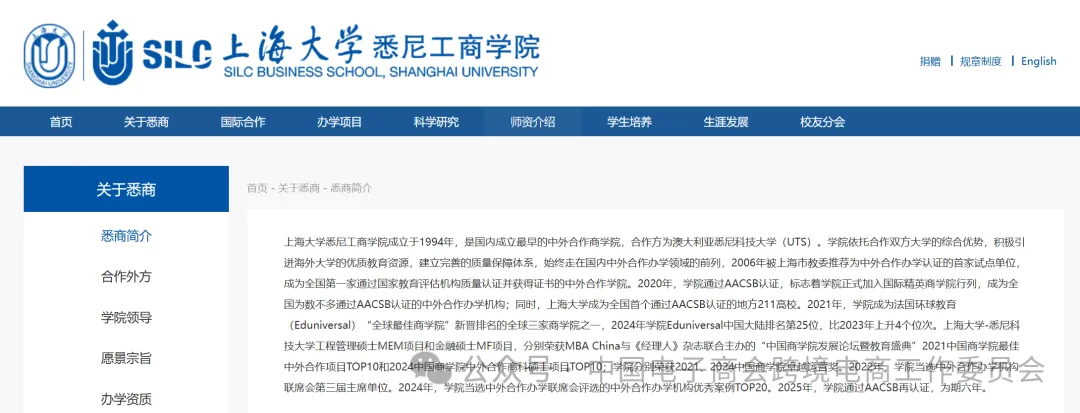Open the 校友分会 navigation menu
Viewport: 1080px width, 413px height.
pyautogui.click(x=822, y=123)
